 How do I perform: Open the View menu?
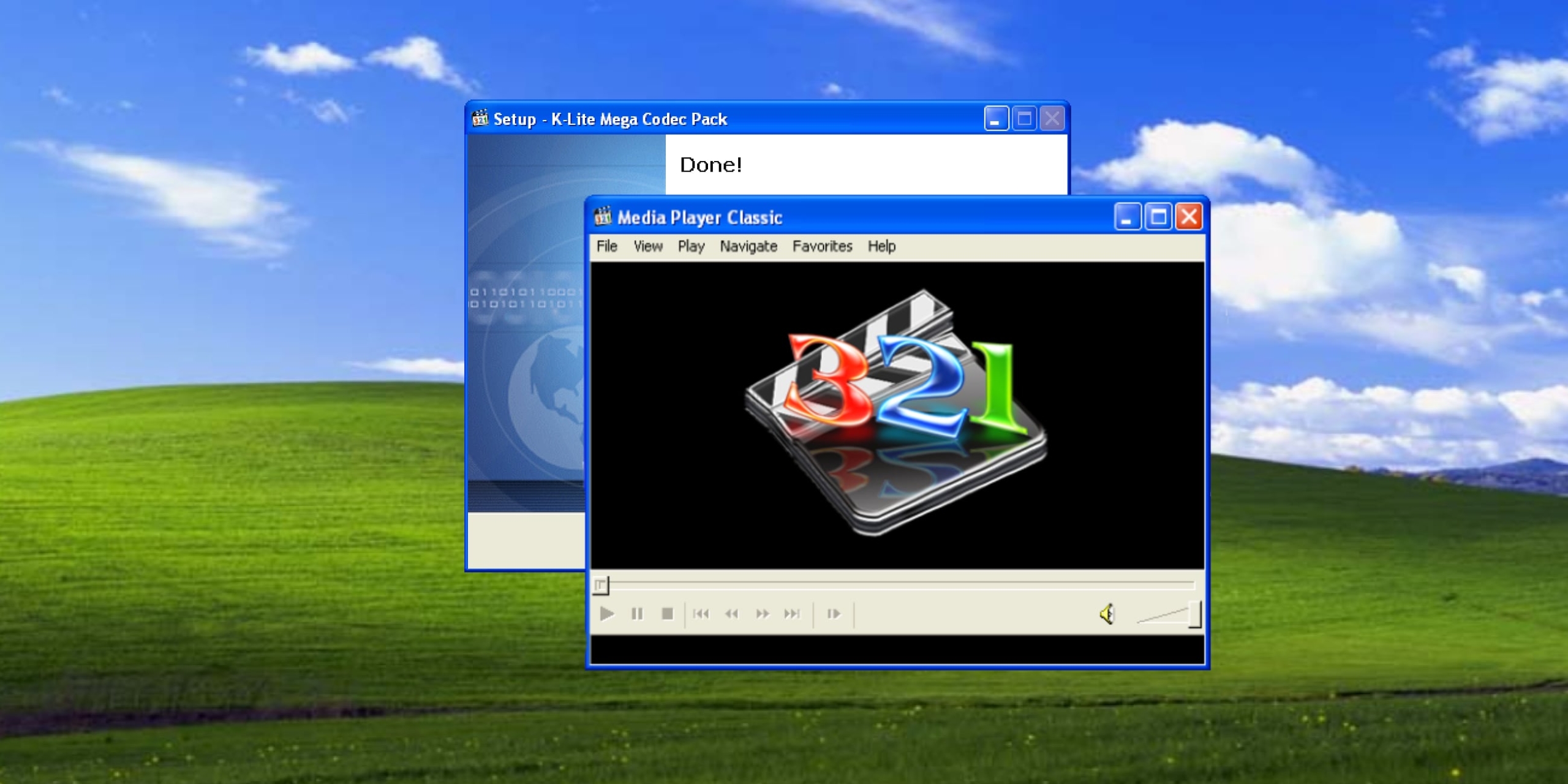pyautogui.click(x=648, y=246)
